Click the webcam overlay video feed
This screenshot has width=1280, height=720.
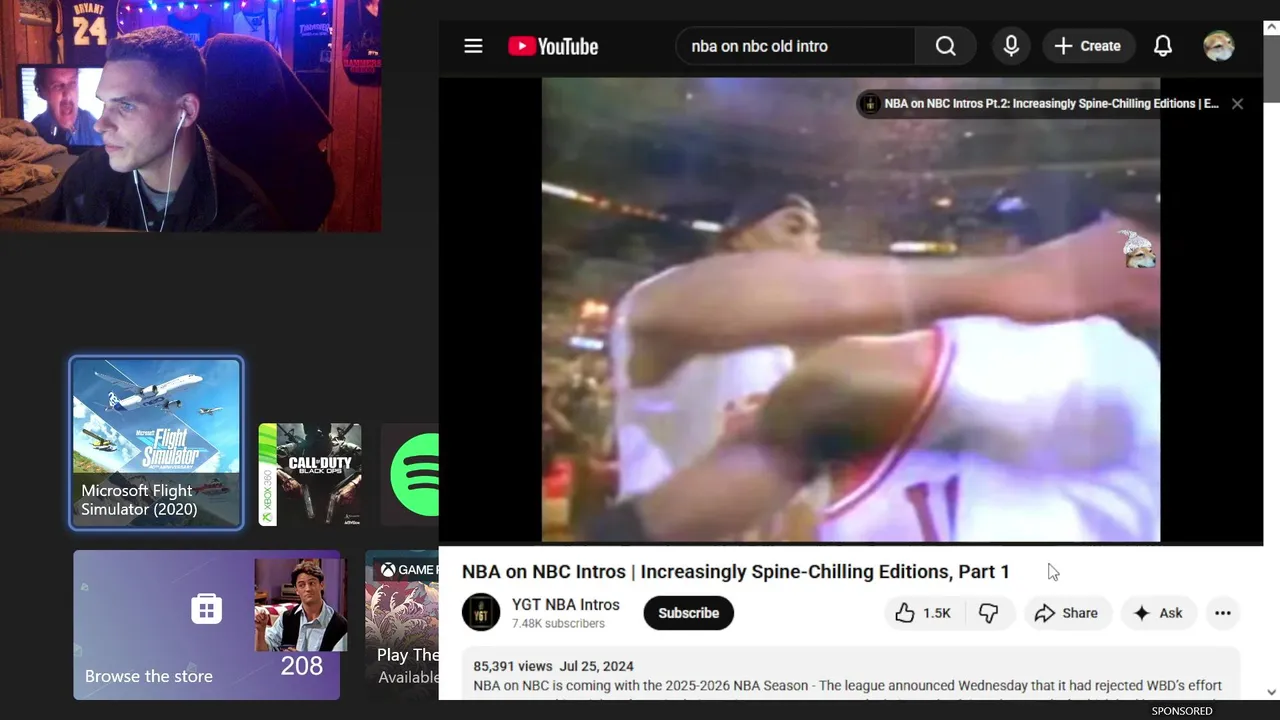tap(190, 116)
